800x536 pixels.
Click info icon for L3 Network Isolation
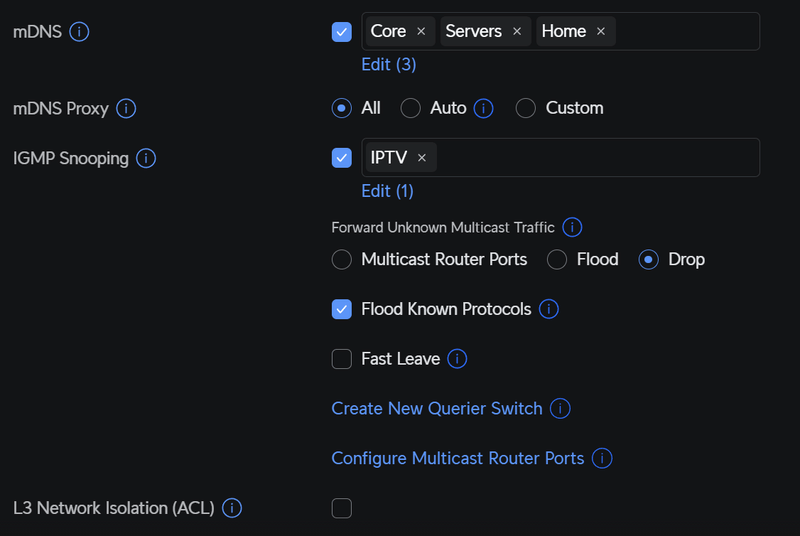[232, 508]
